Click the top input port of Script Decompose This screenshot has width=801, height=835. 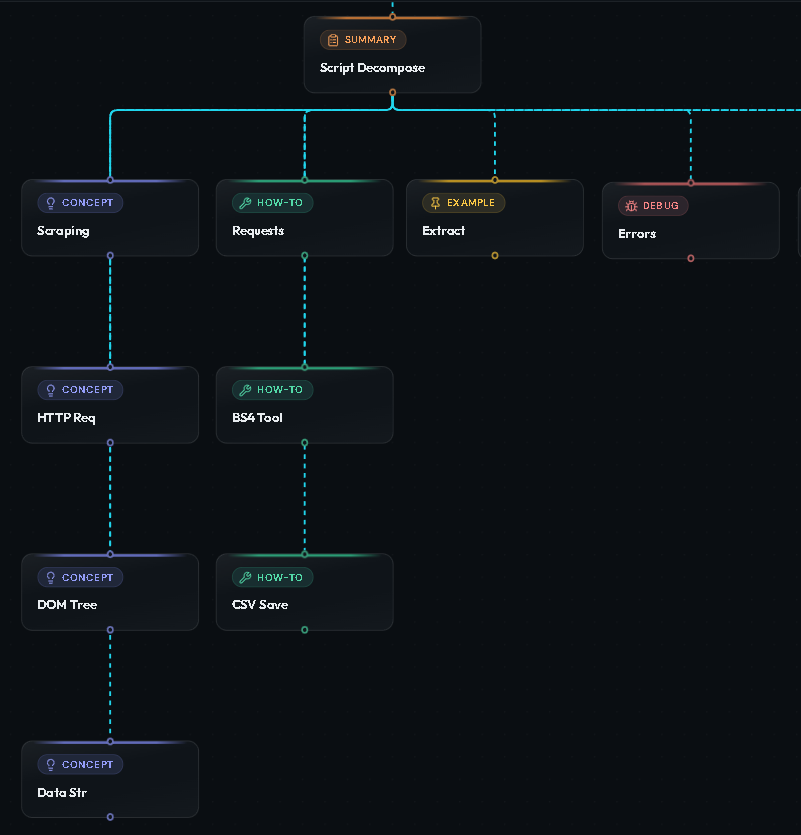click(x=393, y=17)
